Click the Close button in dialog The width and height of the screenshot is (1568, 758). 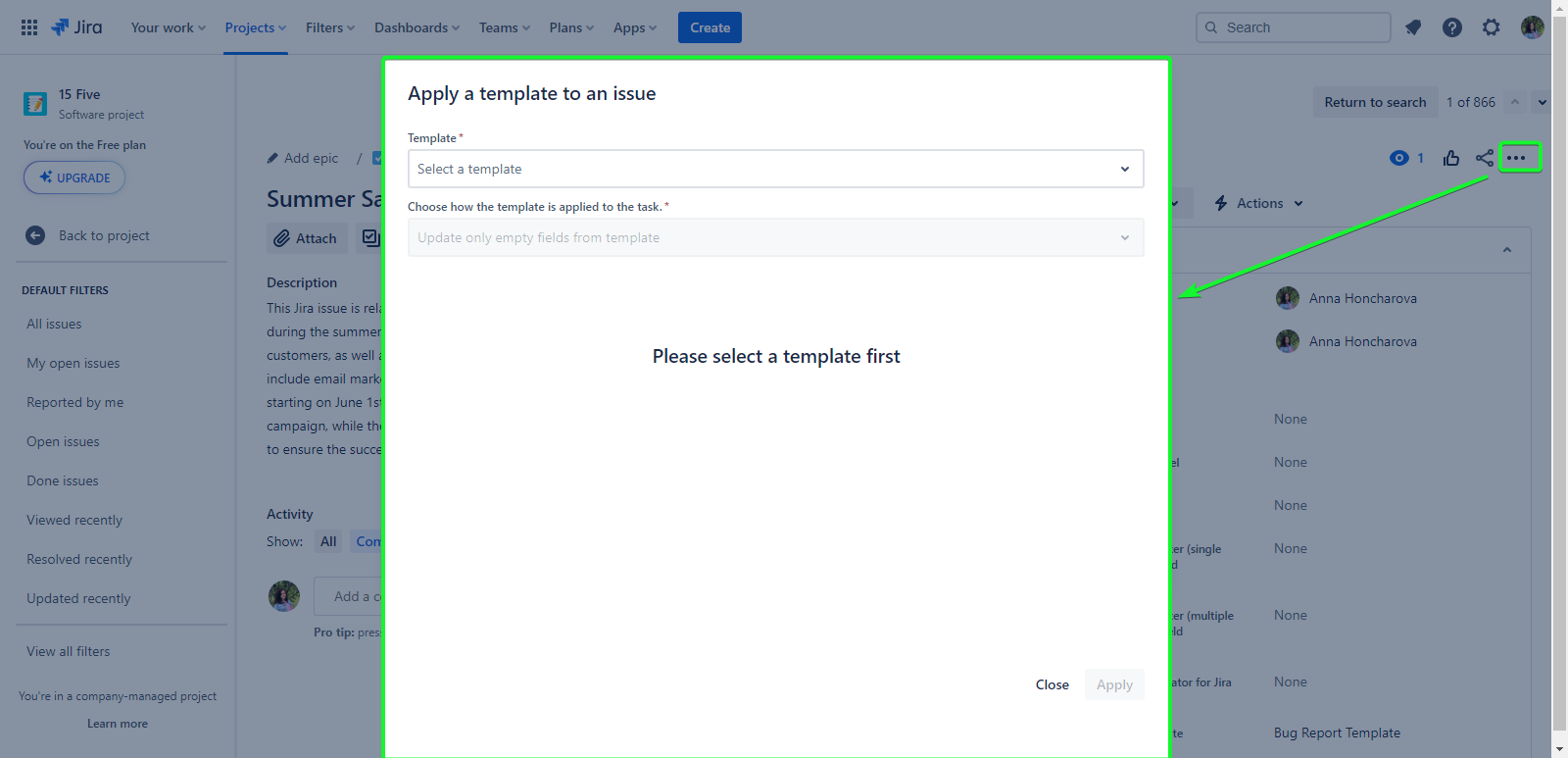[x=1052, y=684]
